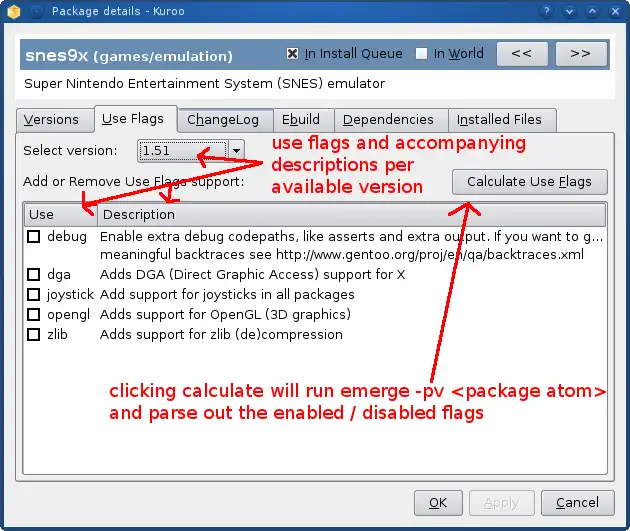Close the Package details window
Image resolution: width=630 pixels, height=531 pixels.
615,11
